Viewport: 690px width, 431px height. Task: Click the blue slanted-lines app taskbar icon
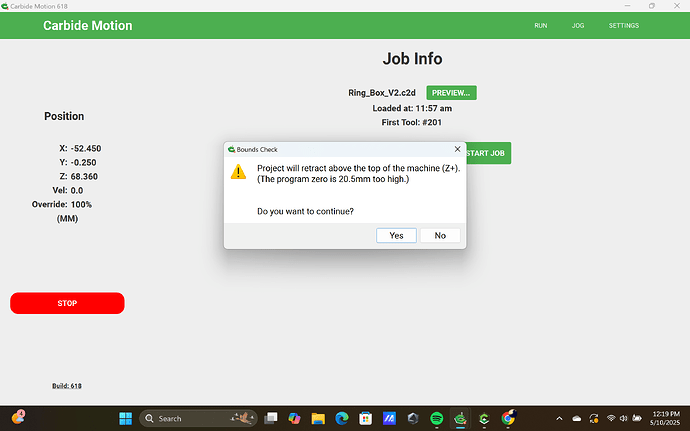pos(389,418)
